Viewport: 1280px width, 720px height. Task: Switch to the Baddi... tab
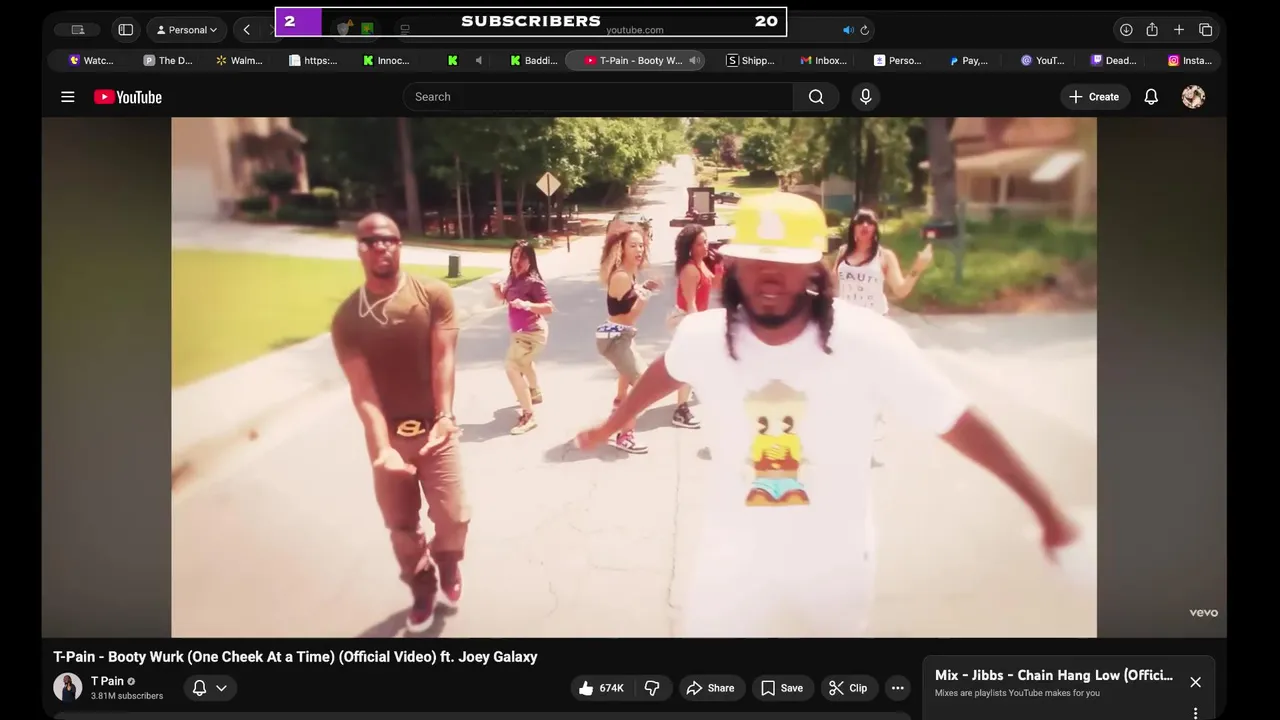[x=534, y=60]
